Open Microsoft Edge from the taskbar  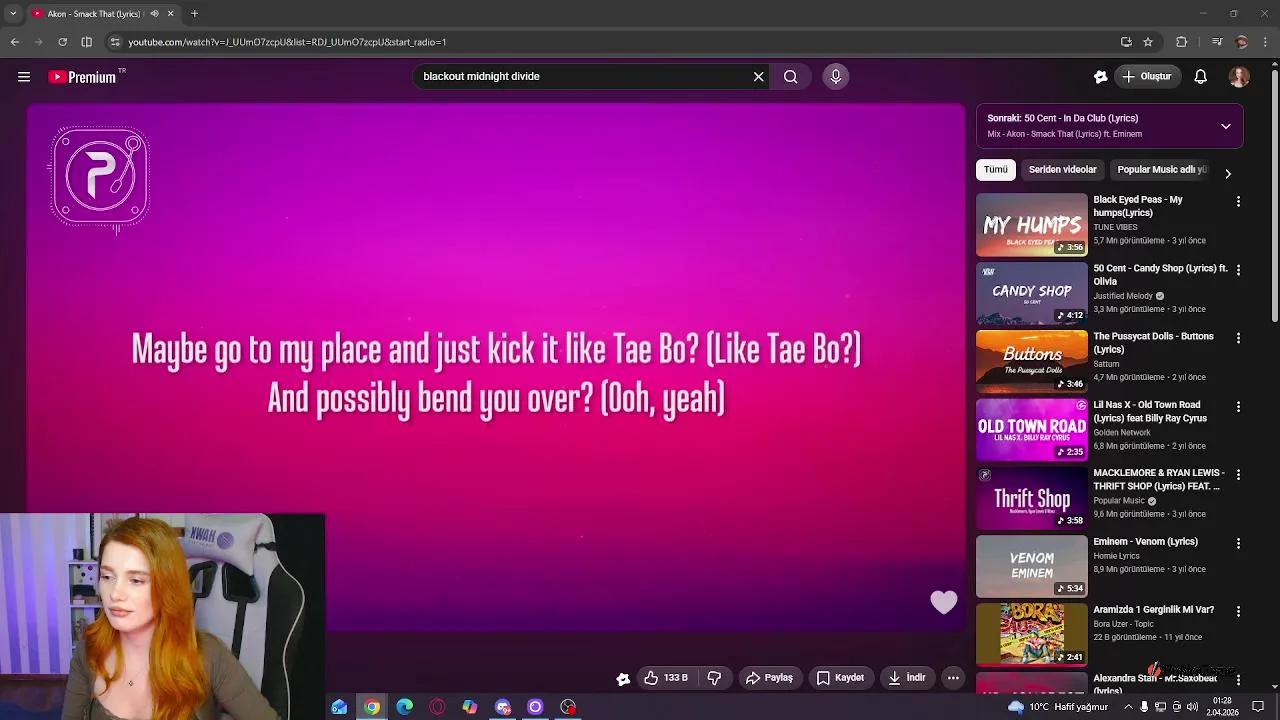404,707
